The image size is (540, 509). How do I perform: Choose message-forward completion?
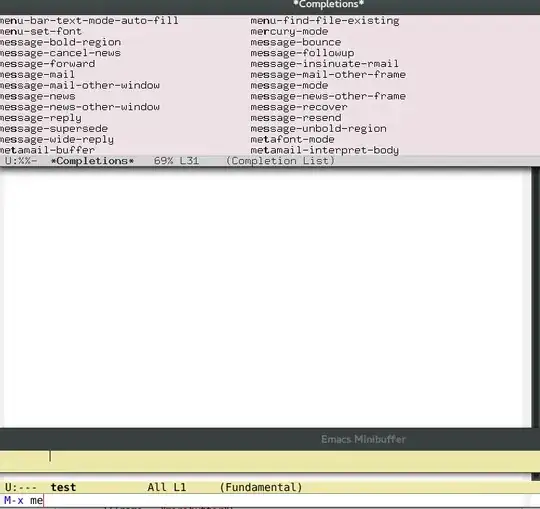47,64
